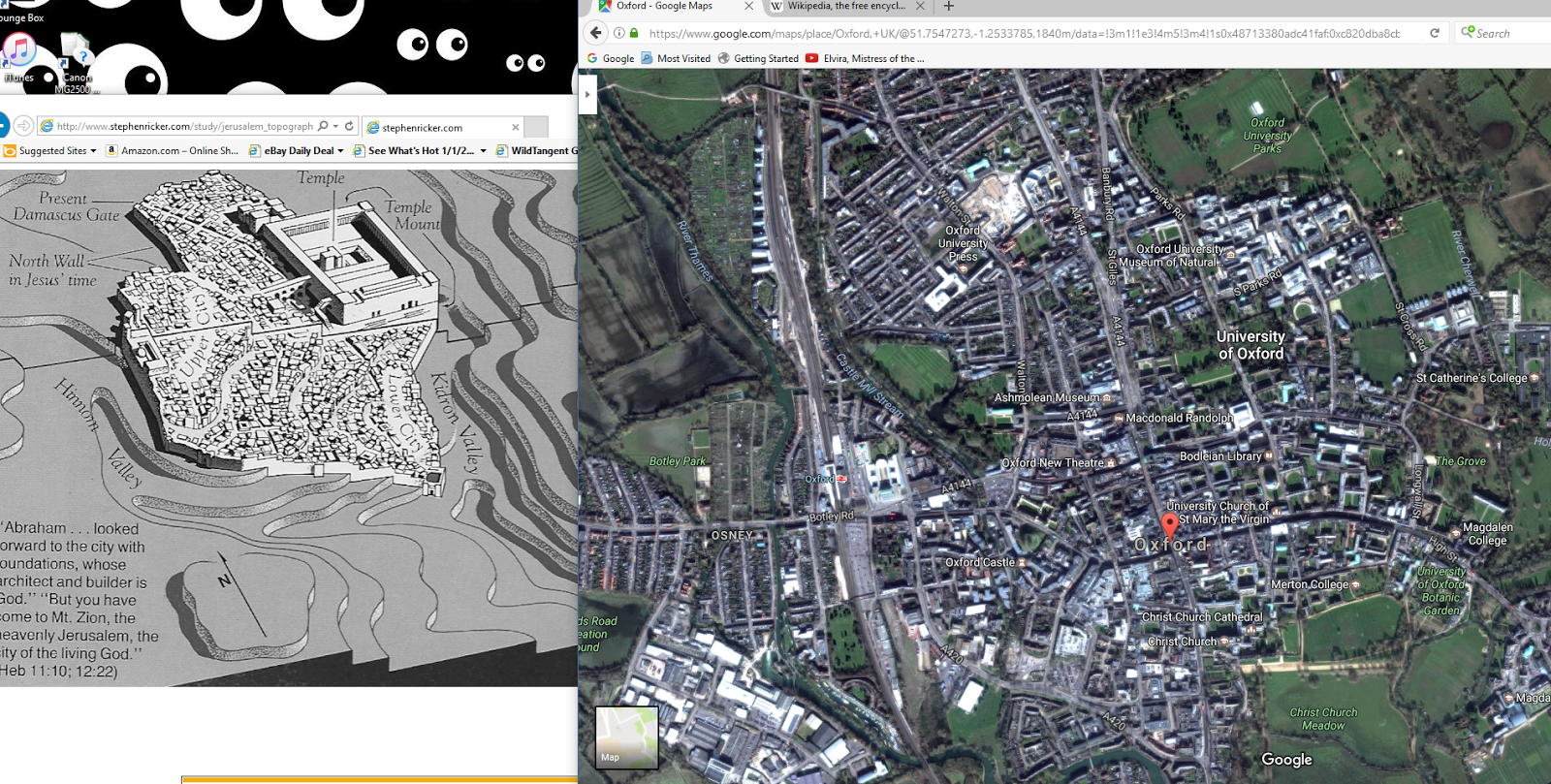Open the Canon MG2500 desktop shortcut
The image size is (1551, 784).
click(x=76, y=62)
